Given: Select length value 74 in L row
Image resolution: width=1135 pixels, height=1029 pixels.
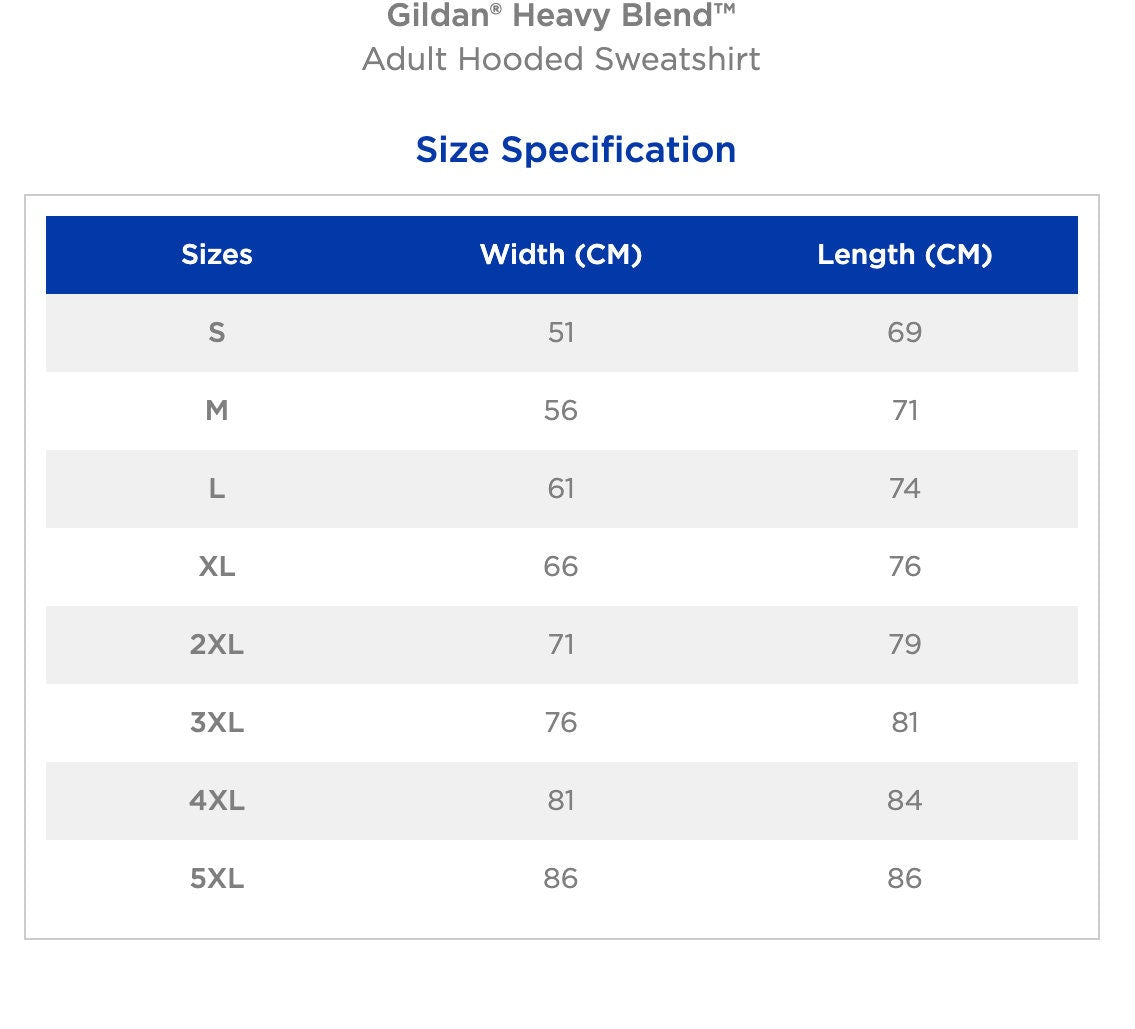Looking at the screenshot, I should point(904,489).
